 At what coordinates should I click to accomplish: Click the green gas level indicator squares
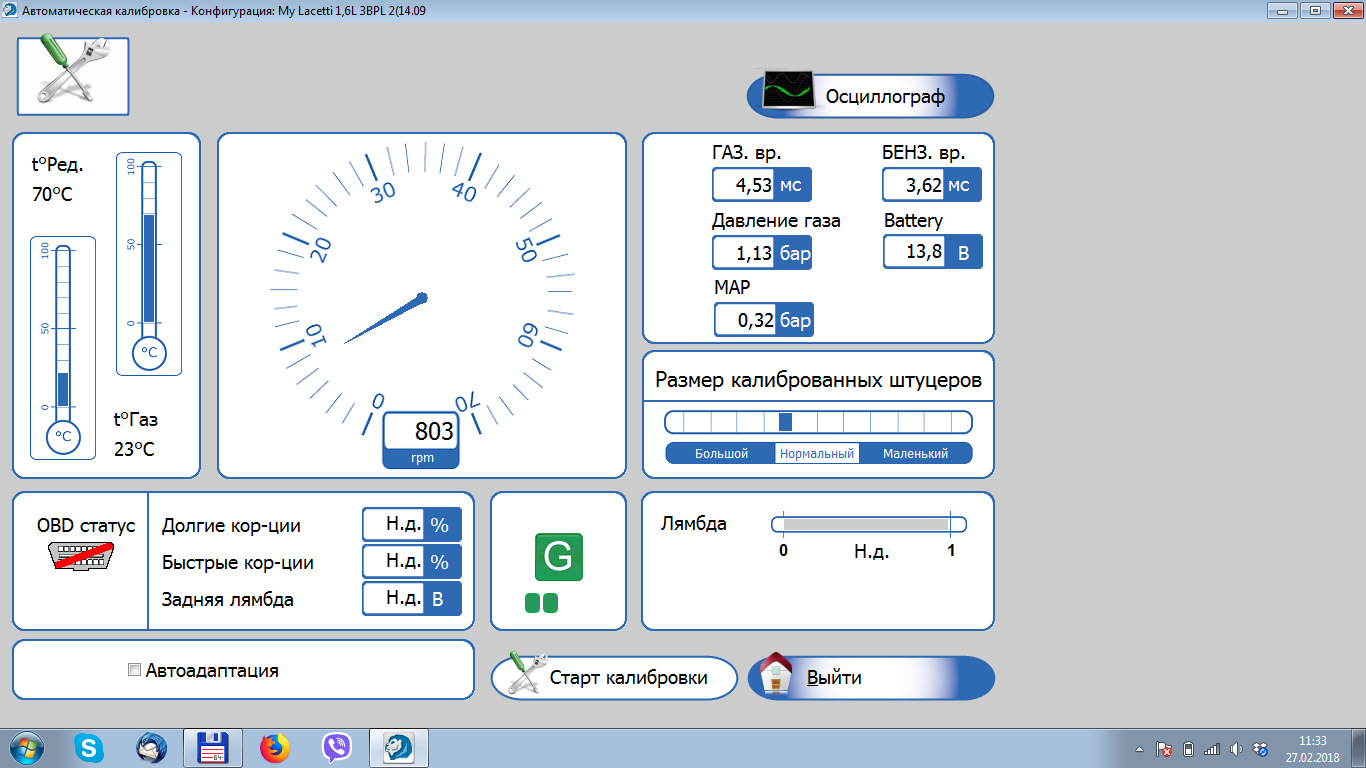pos(542,603)
